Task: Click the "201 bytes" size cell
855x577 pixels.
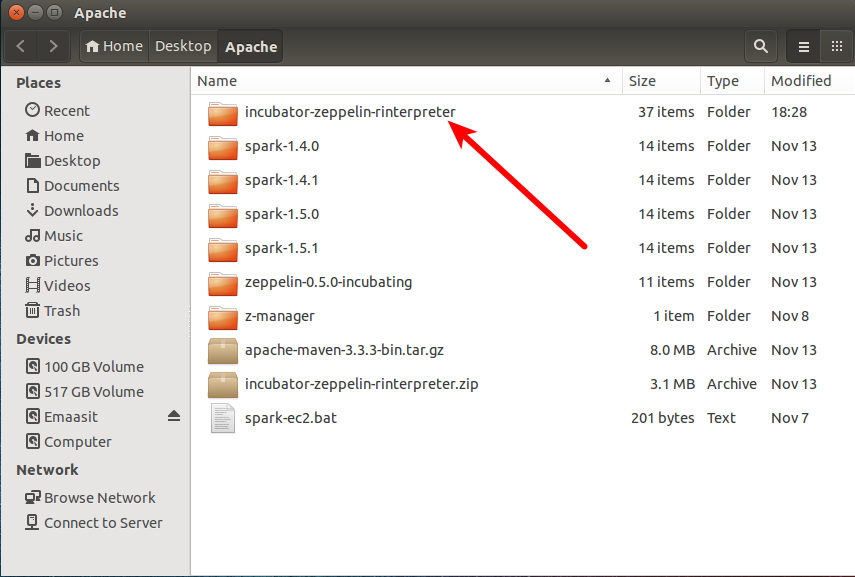Action: click(x=663, y=418)
